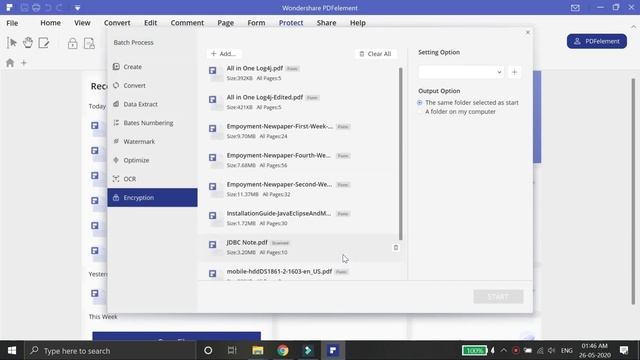Click the PDFelement taskbar icon
Screen dimensions: 640x360
coord(333,350)
